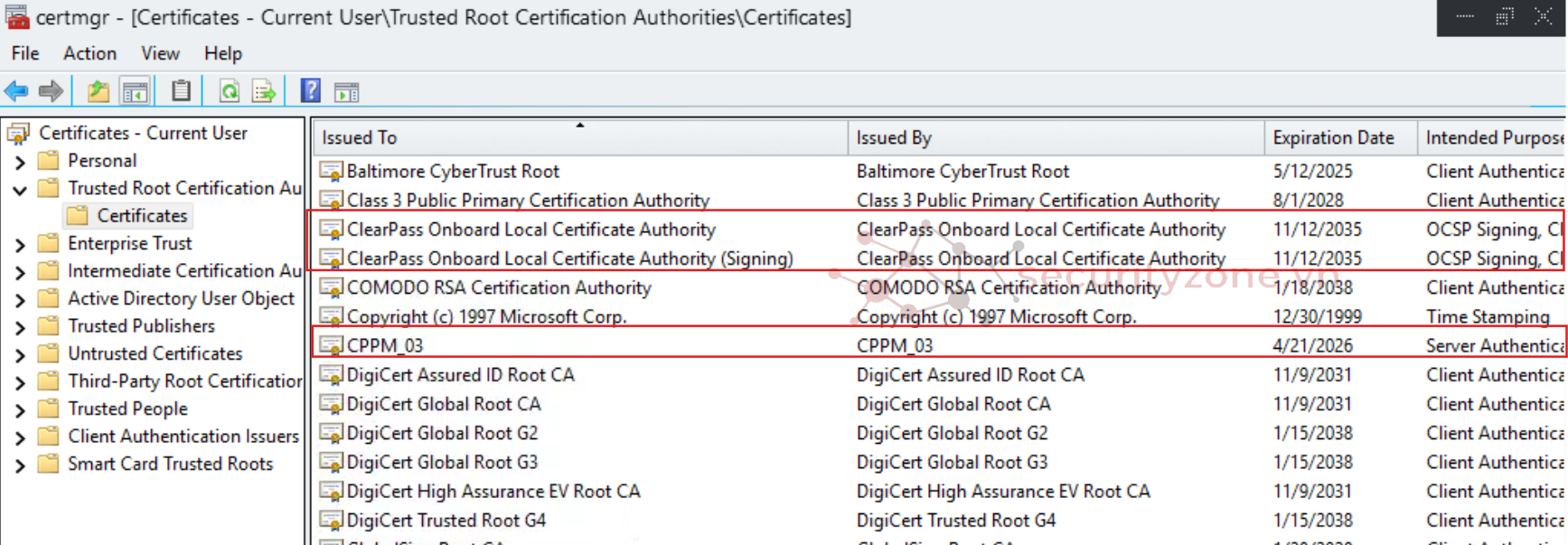Viewport: 1568px width, 545px height.
Task: Sort by the Expiration Date column header
Action: 1340,137
